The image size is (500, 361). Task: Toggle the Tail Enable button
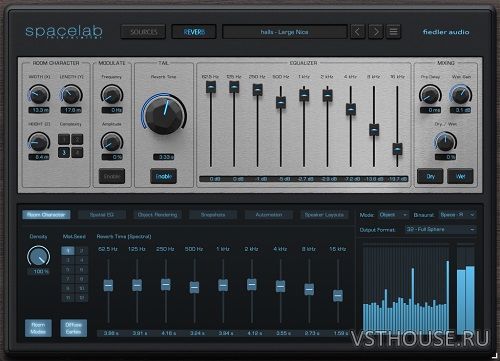(163, 176)
